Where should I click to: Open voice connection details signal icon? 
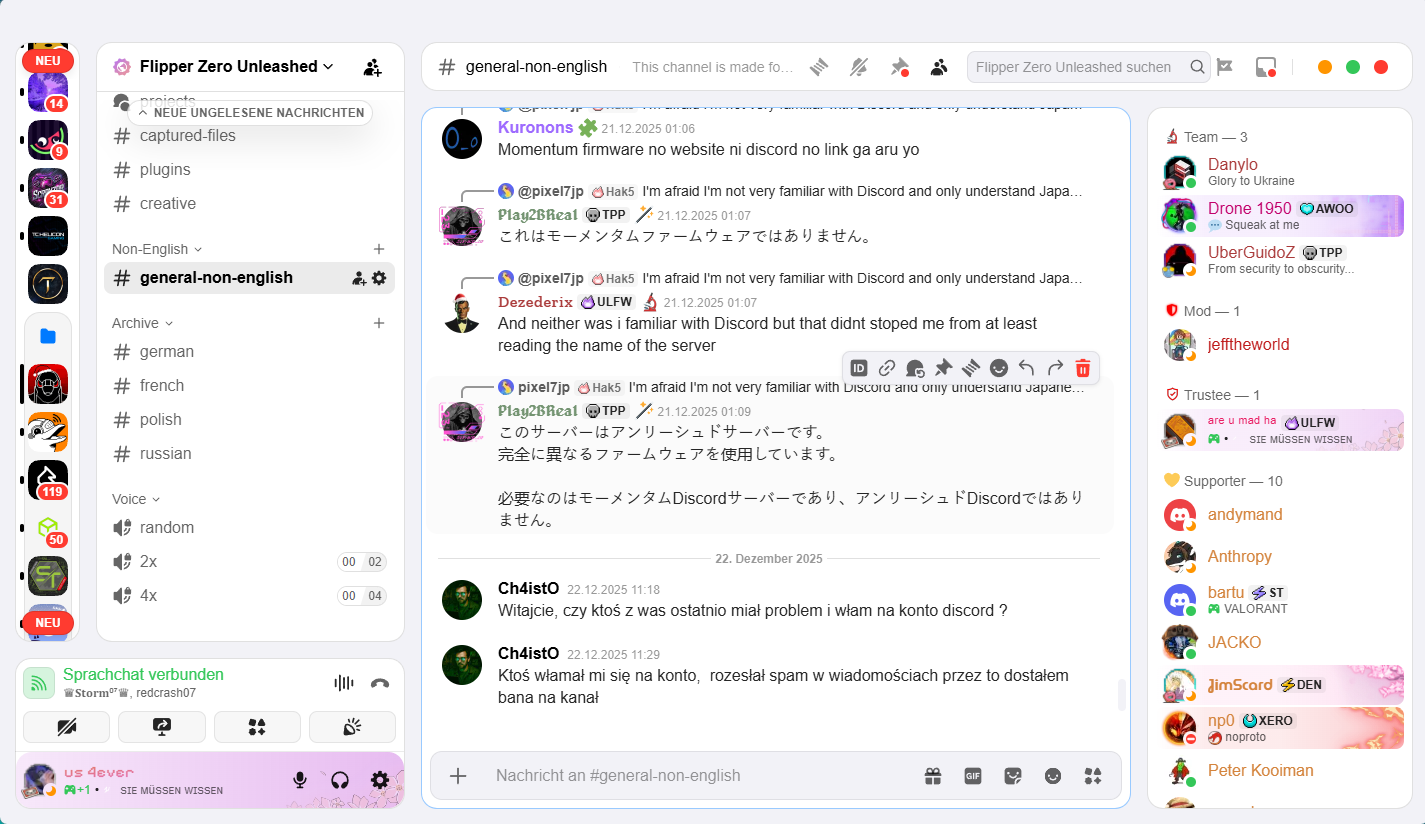39,683
